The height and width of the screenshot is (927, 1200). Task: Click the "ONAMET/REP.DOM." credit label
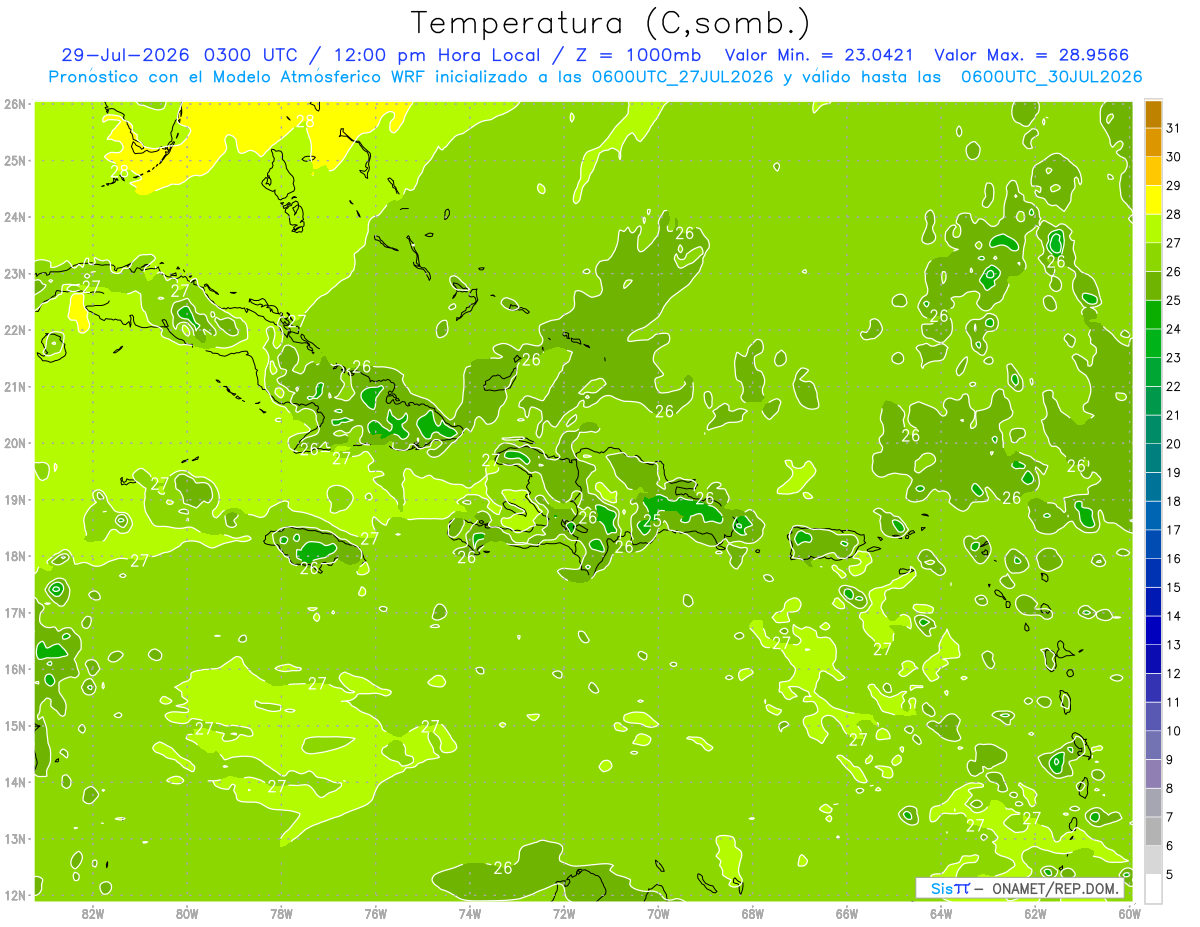tap(1056, 888)
